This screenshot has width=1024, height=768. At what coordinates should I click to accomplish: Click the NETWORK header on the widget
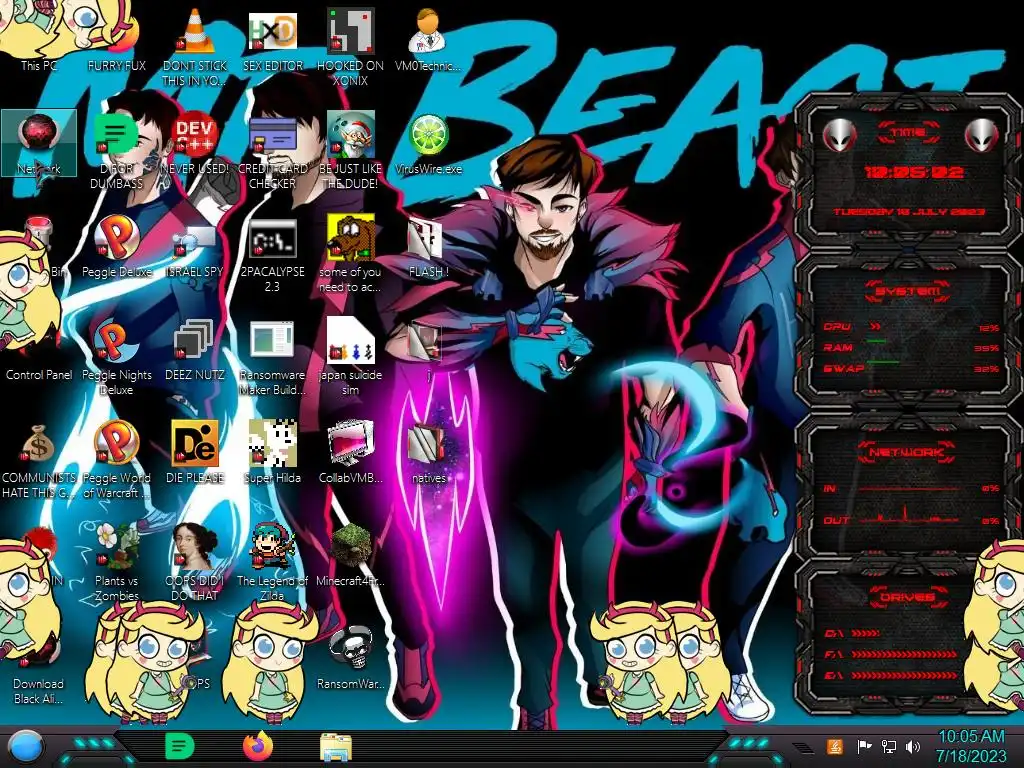point(907,451)
